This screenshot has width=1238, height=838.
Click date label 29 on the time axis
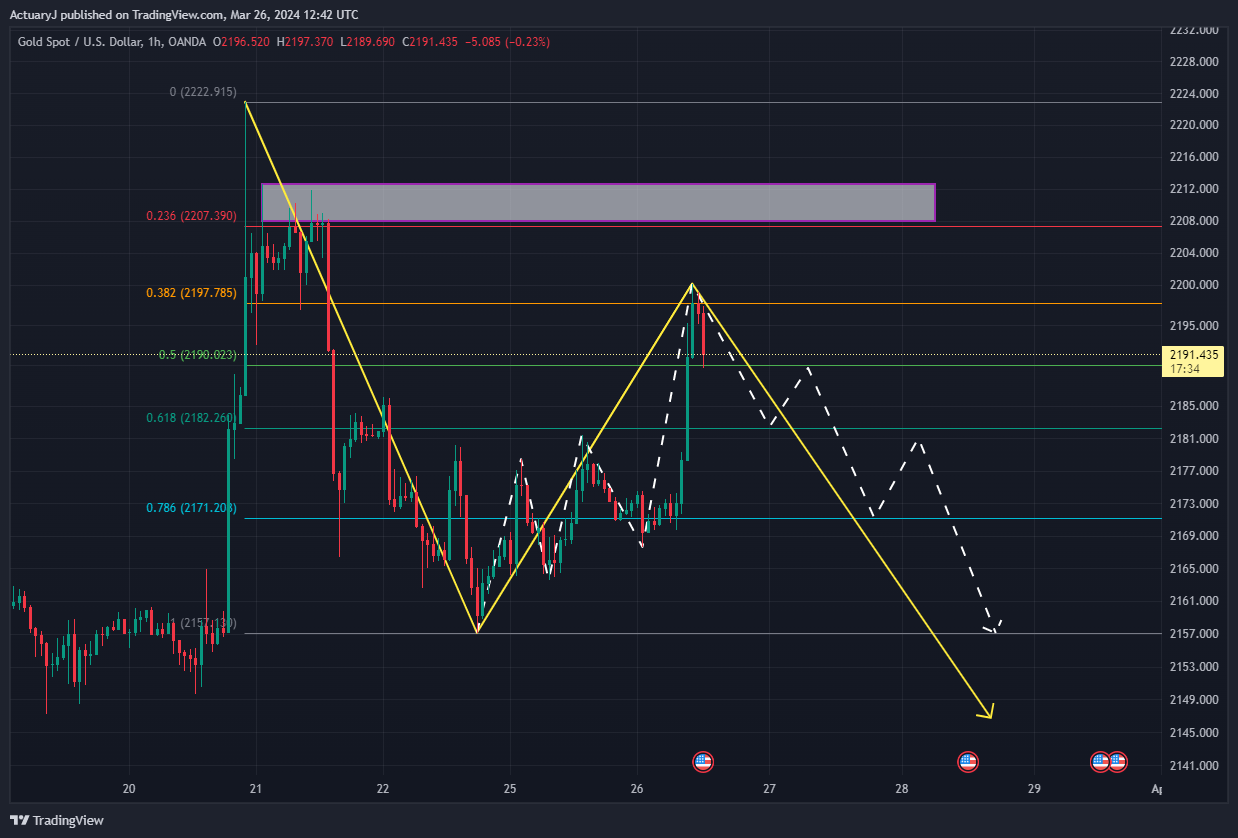click(1034, 789)
